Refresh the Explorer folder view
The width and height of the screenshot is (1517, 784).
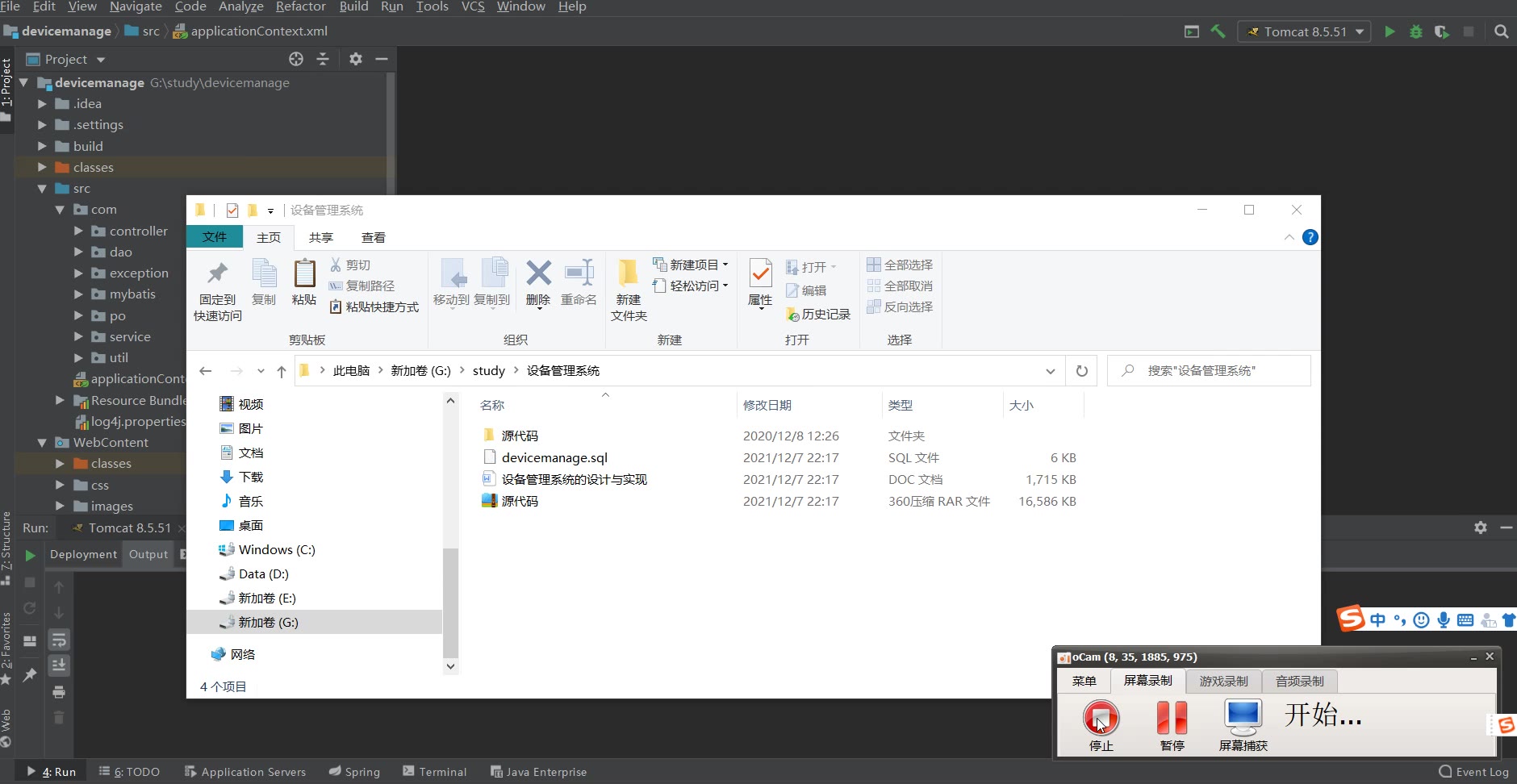pyautogui.click(x=1081, y=371)
